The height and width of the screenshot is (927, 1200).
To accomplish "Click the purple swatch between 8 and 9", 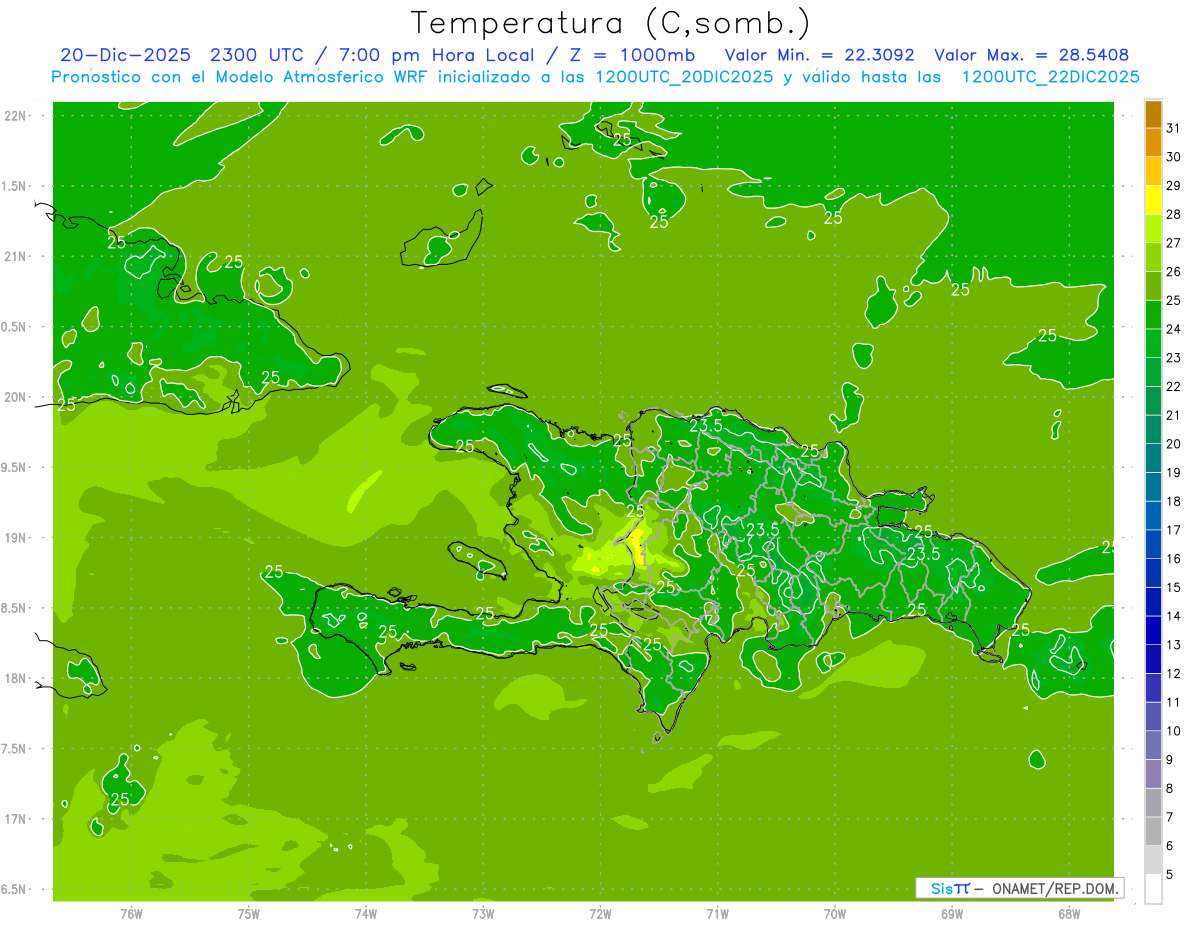I will pos(1153,775).
